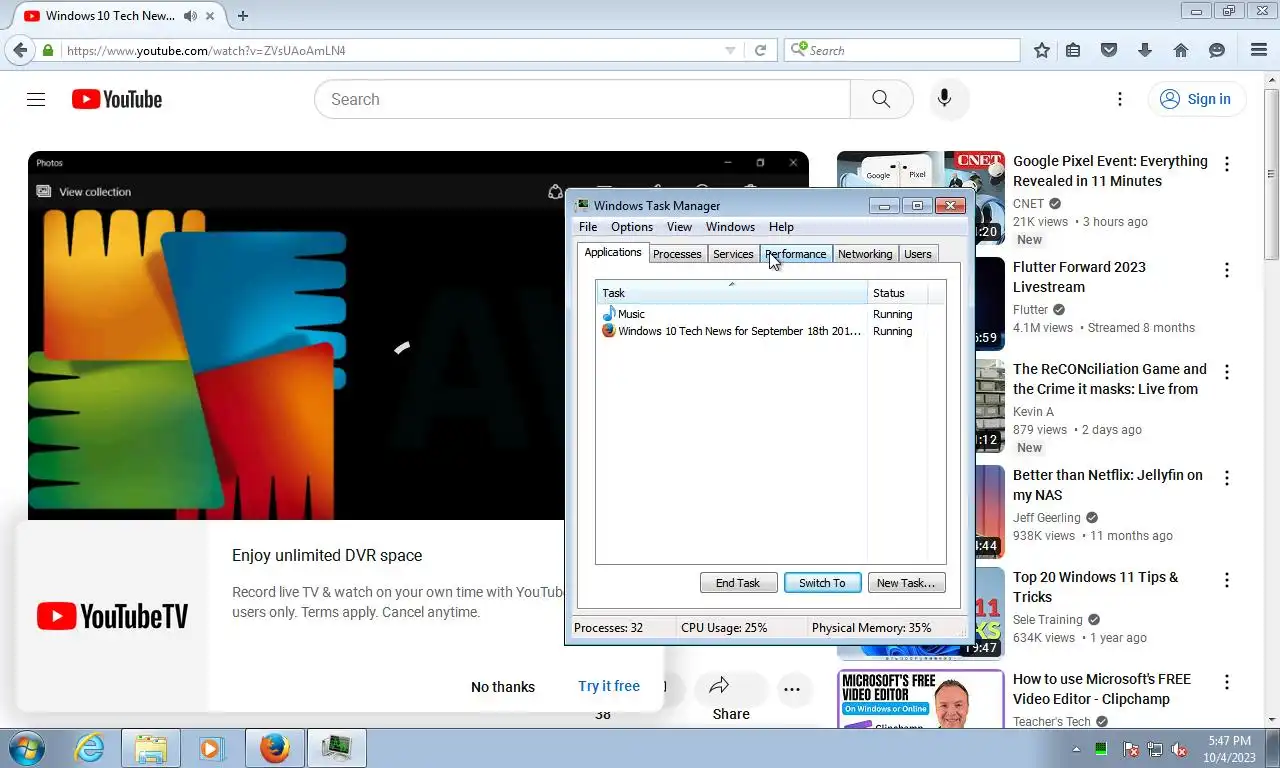Switch to Firefox via its taskbar icon
Viewport: 1280px width, 768px height.
coord(274,748)
